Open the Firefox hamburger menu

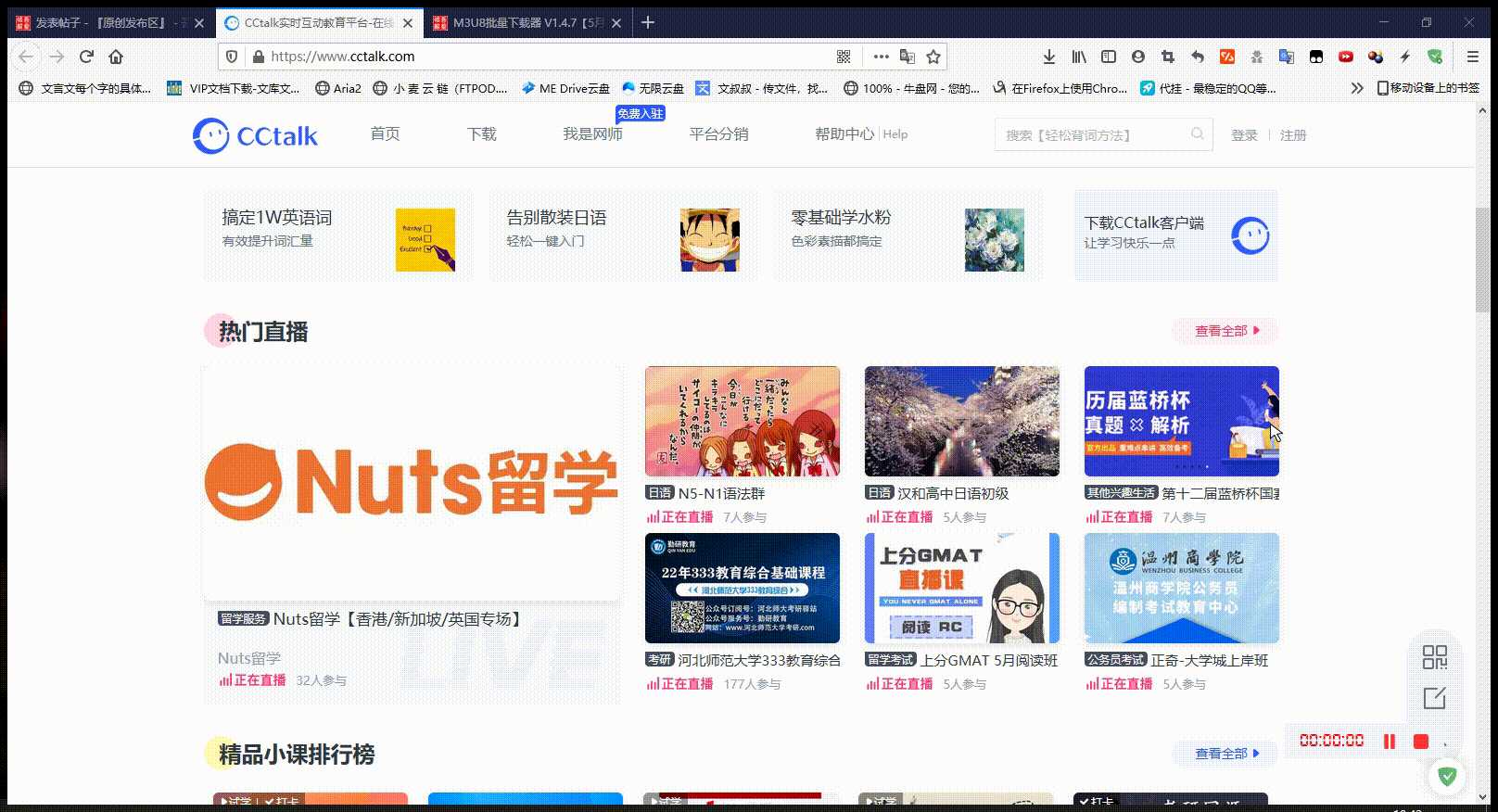click(1472, 57)
